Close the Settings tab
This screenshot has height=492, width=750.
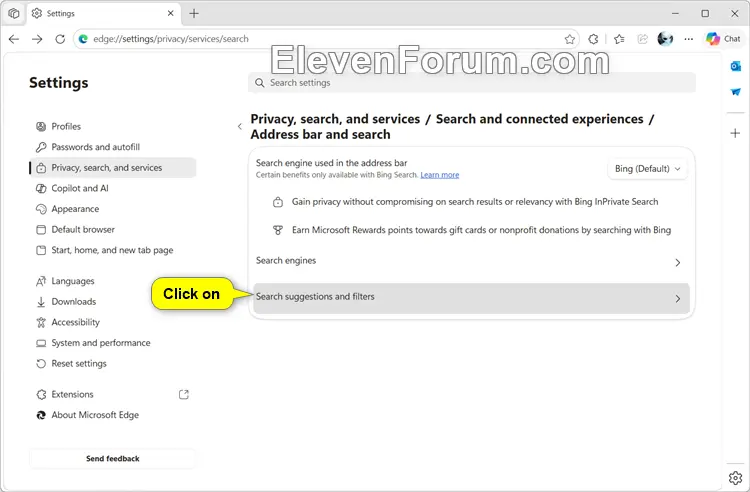coord(170,13)
